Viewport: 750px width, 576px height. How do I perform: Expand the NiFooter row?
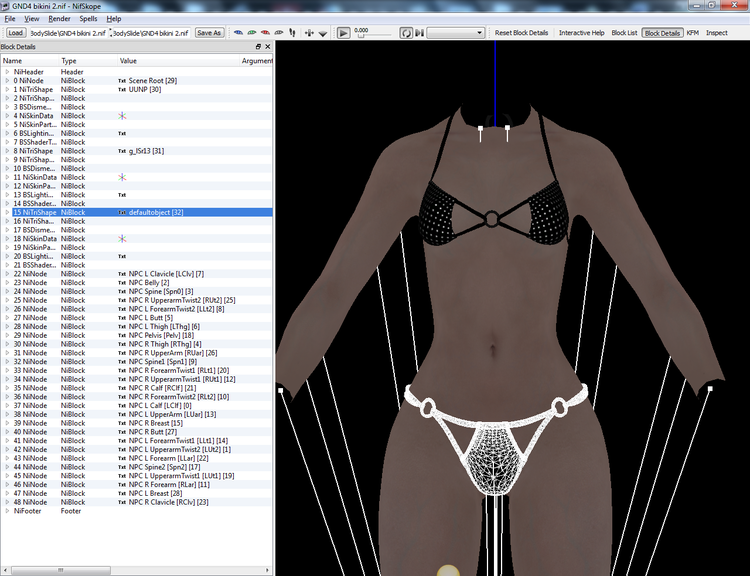point(7,511)
